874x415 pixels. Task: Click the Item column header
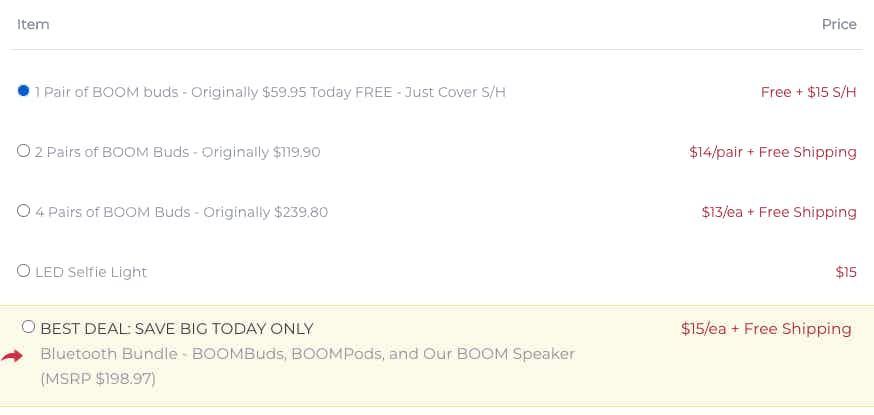point(33,25)
